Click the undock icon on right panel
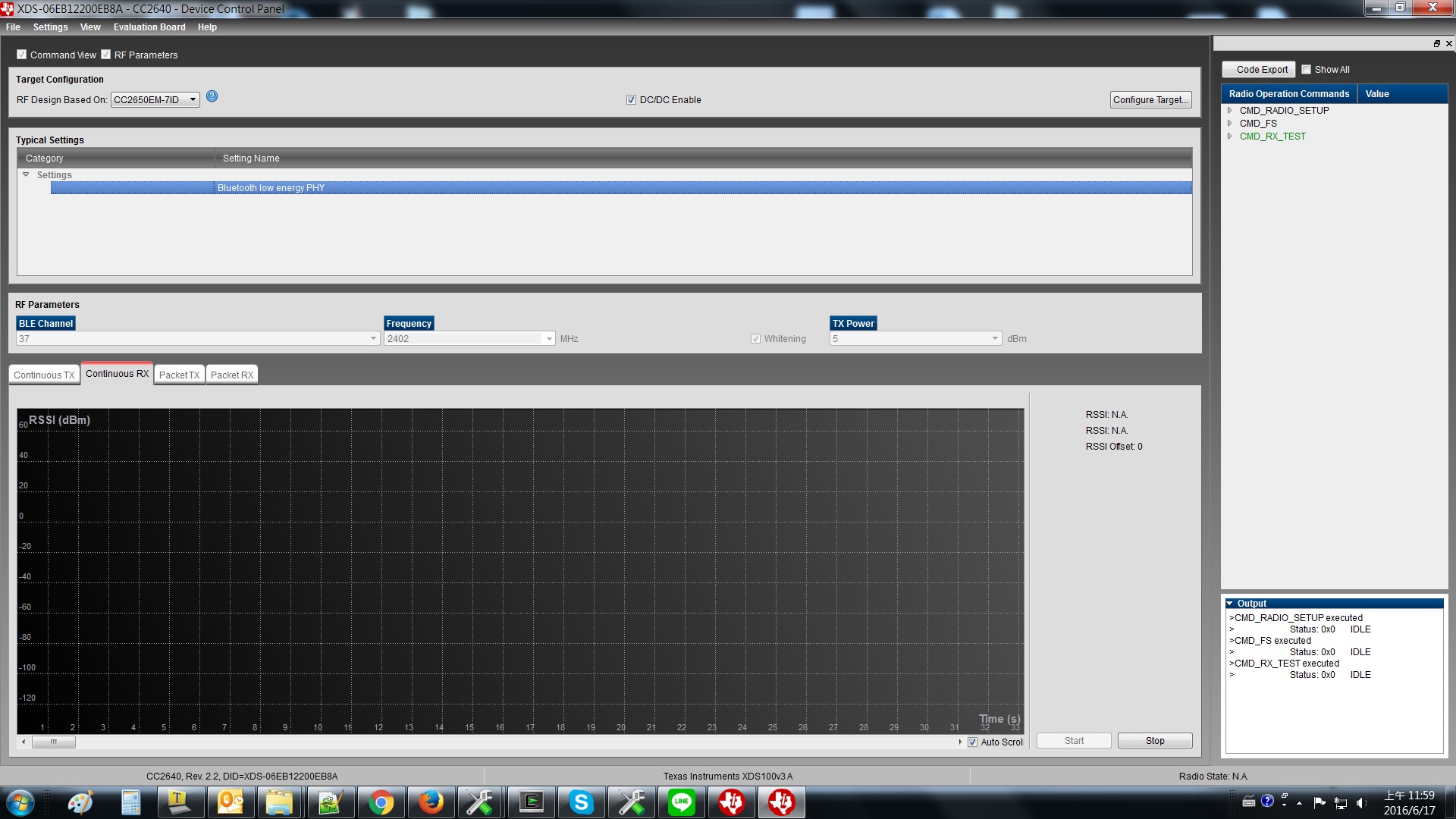 1437,43
